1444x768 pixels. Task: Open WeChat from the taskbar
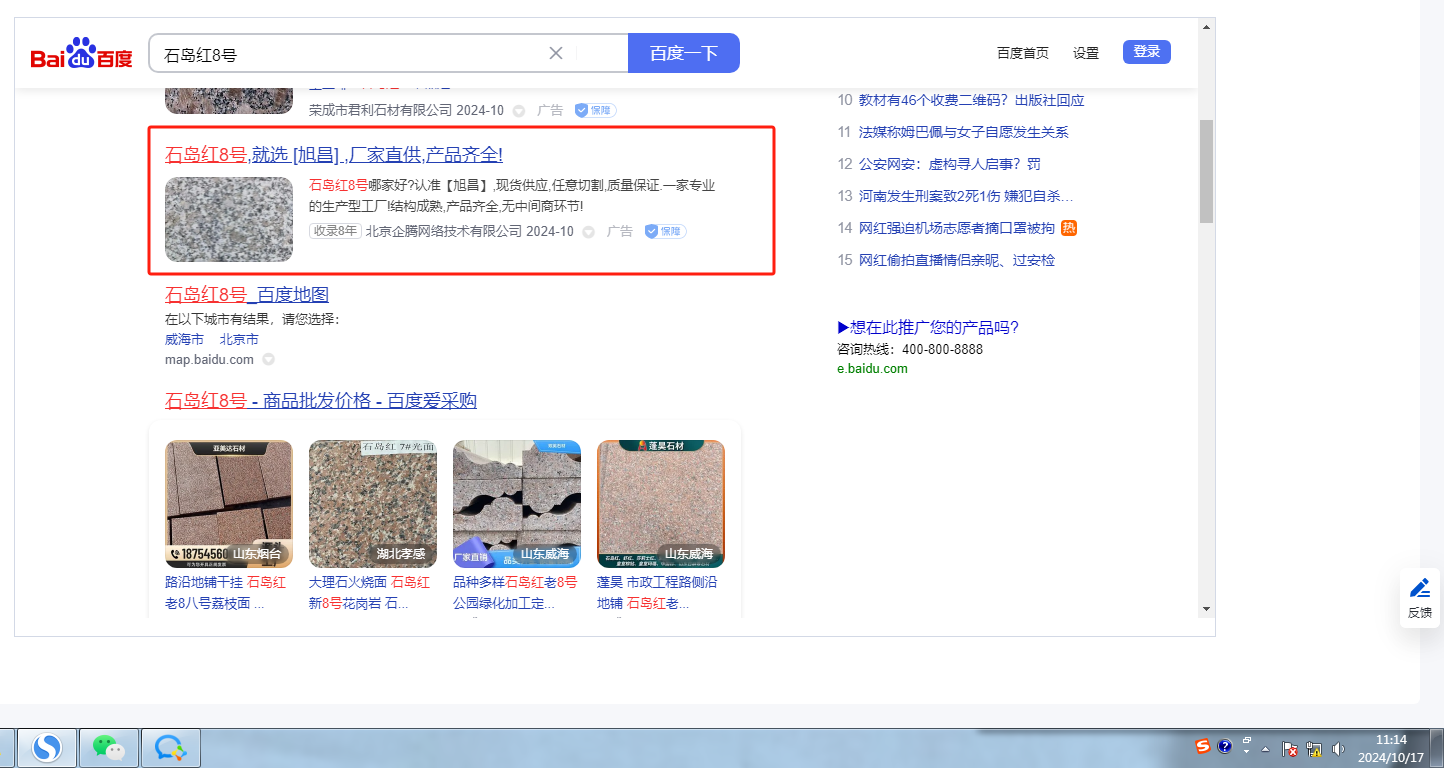pos(109,747)
